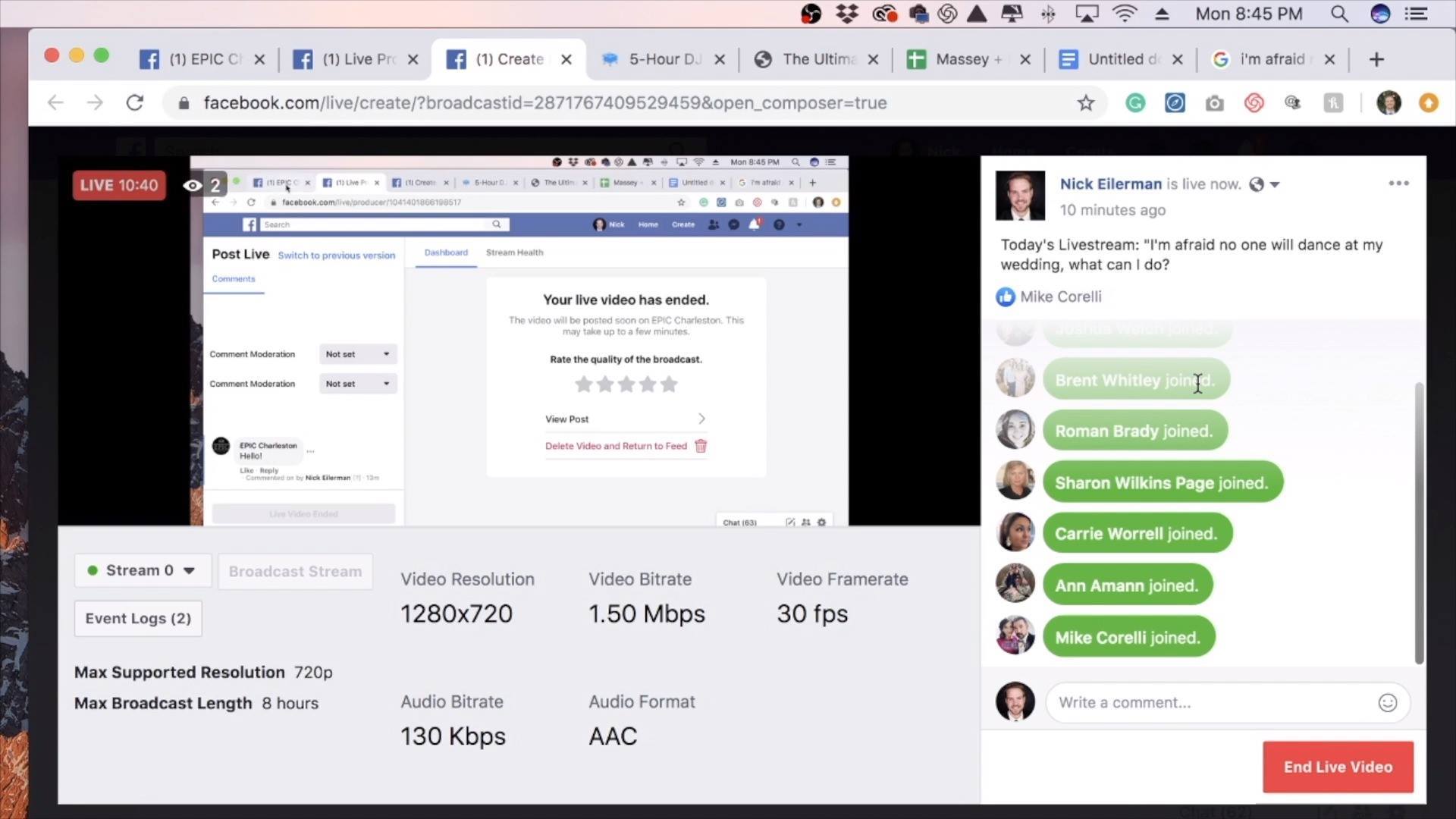1456x819 pixels.
Task: Bookmark this page with the star icon
Action: tap(1086, 102)
